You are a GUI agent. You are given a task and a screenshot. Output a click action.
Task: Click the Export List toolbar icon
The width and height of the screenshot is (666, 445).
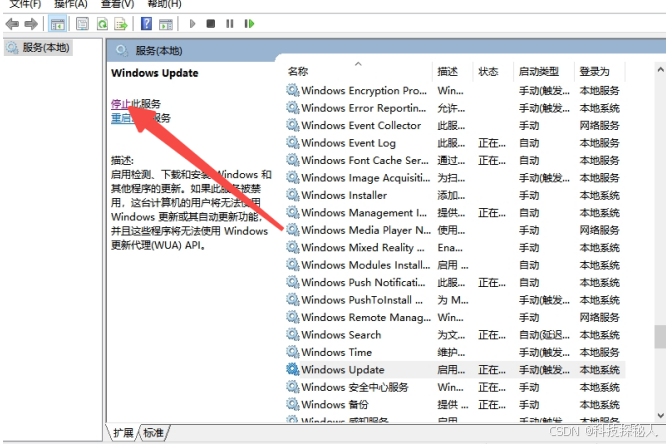(121, 24)
